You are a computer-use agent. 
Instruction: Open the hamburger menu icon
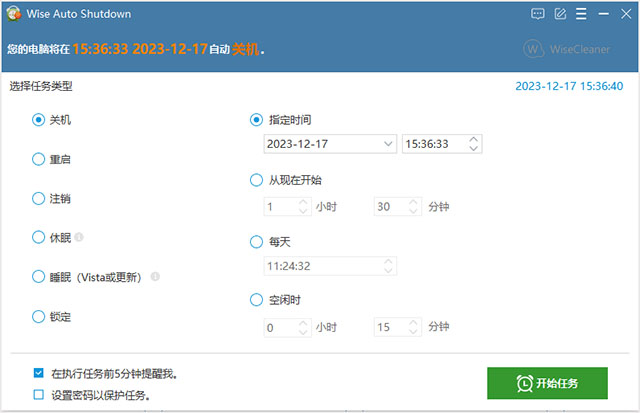581,14
